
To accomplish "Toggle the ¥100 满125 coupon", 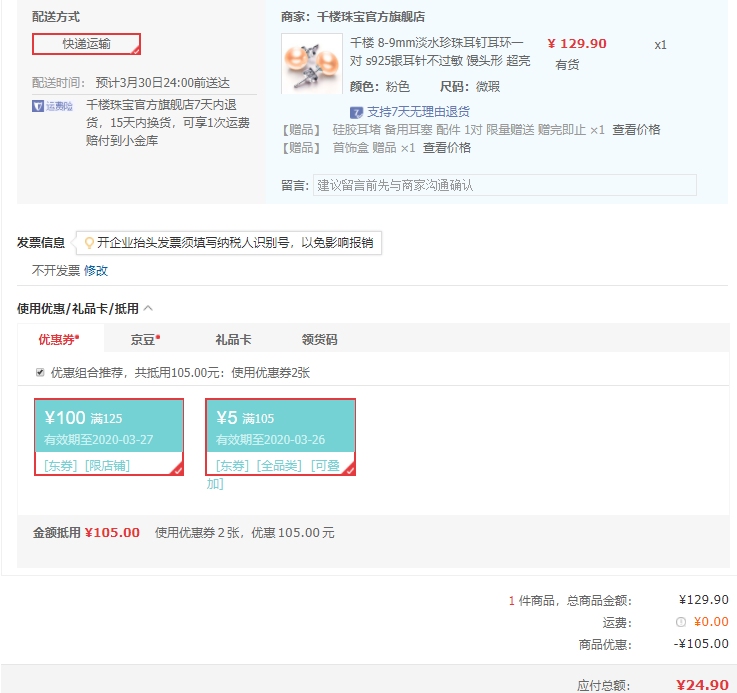I will click(x=109, y=437).
